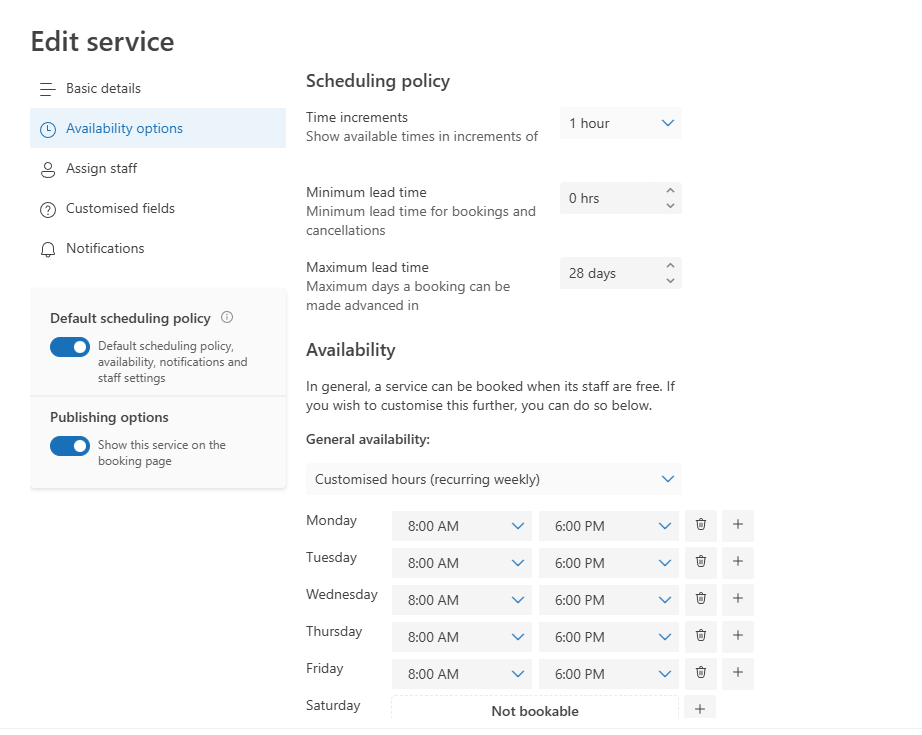This screenshot has width=922, height=735.
Task: Select Availability options in sidebar
Action: tap(158, 128)
